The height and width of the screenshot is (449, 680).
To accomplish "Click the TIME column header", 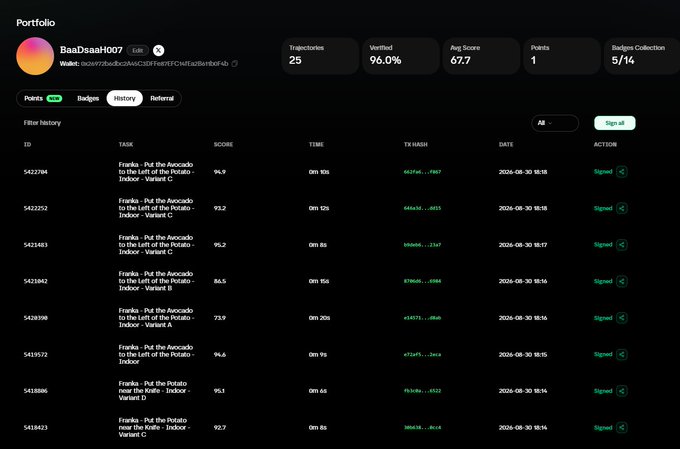I will pyautogui.click(x=316, y=144).
